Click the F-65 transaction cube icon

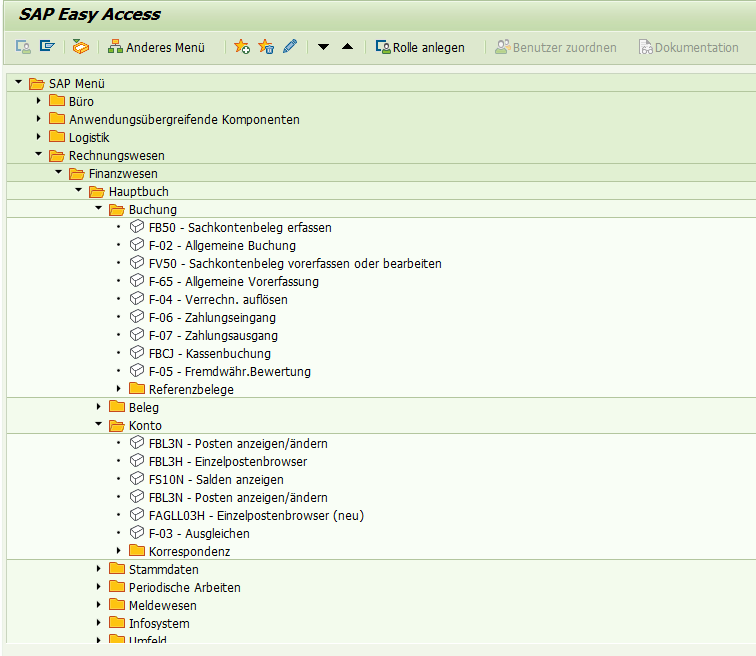tap(137, 281)
